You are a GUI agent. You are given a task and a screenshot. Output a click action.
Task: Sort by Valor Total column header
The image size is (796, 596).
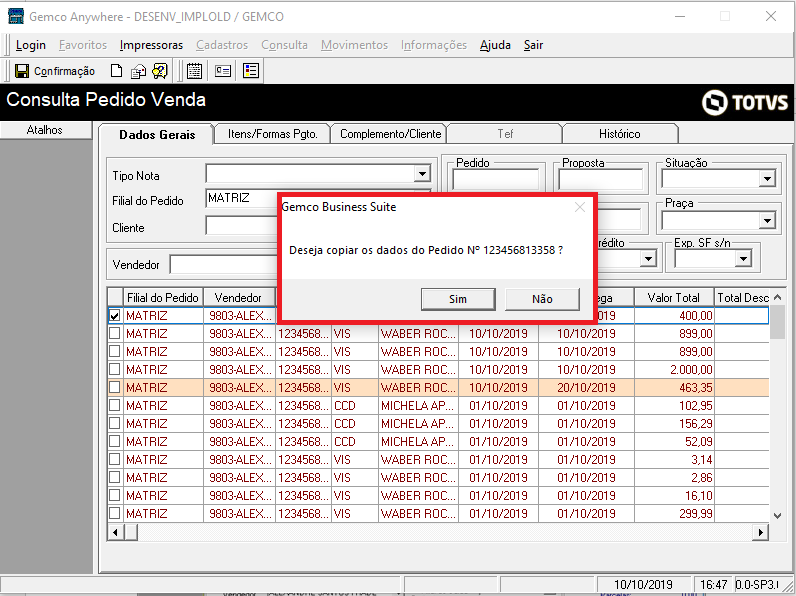674,297
